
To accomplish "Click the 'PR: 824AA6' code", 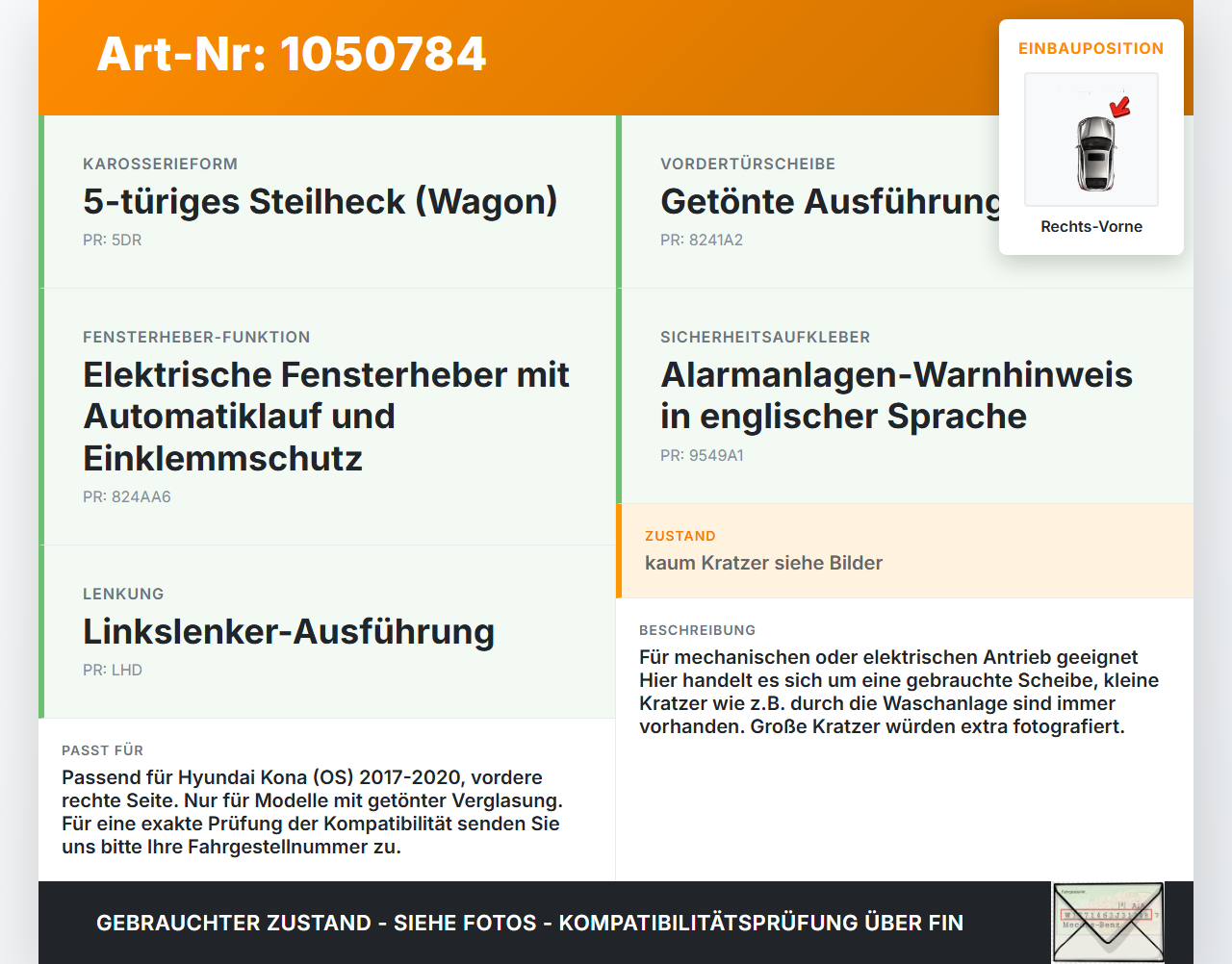I will click(x=127, y=496).
